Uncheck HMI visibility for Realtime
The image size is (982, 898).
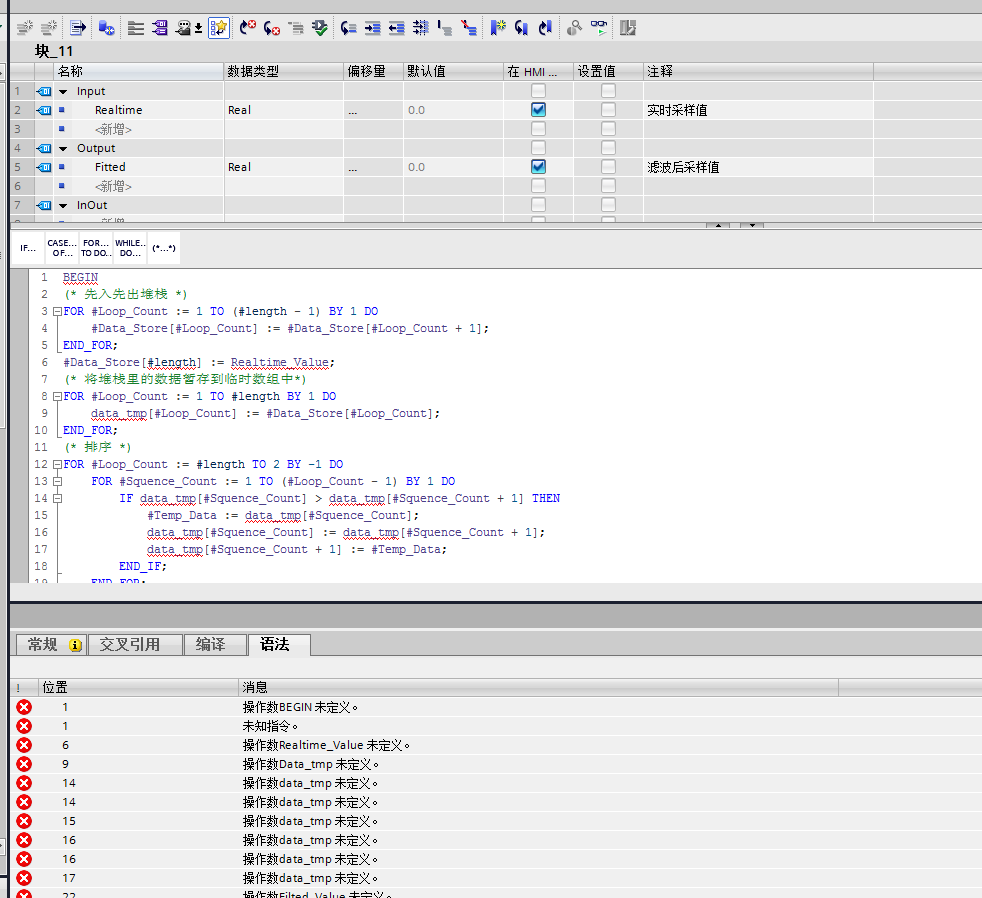click(538, 110)
